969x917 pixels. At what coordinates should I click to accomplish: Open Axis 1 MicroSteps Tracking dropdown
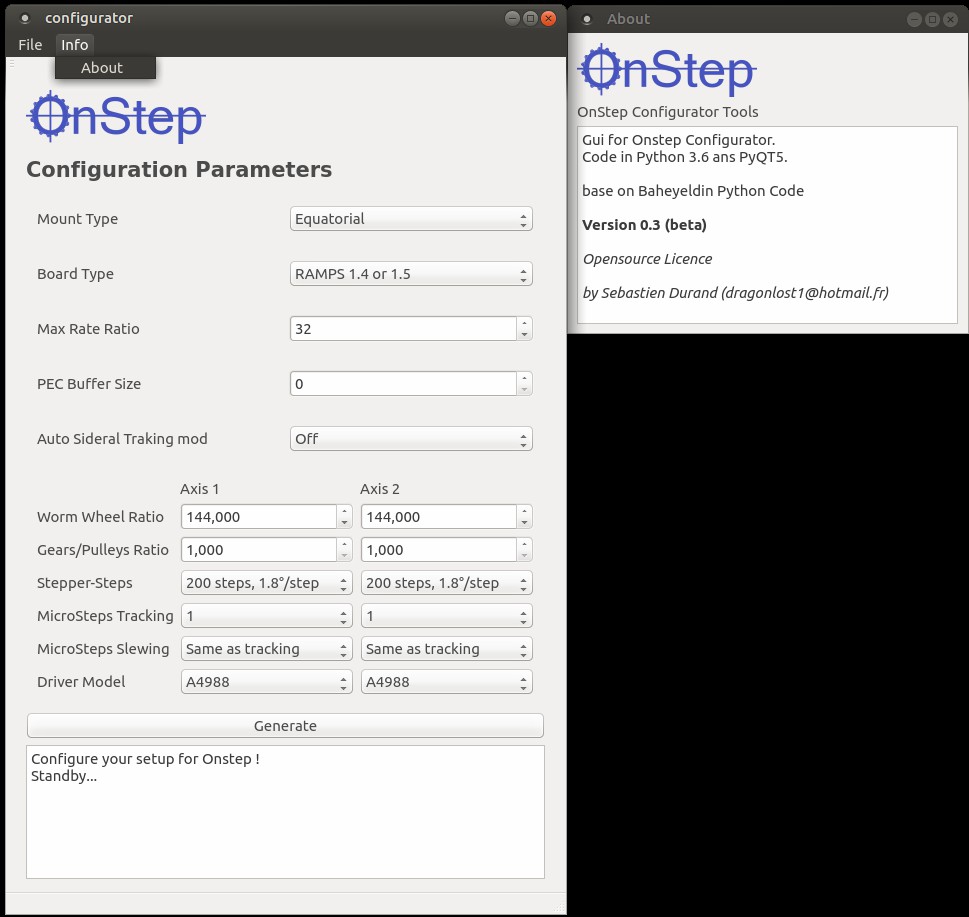pos(266,616)
